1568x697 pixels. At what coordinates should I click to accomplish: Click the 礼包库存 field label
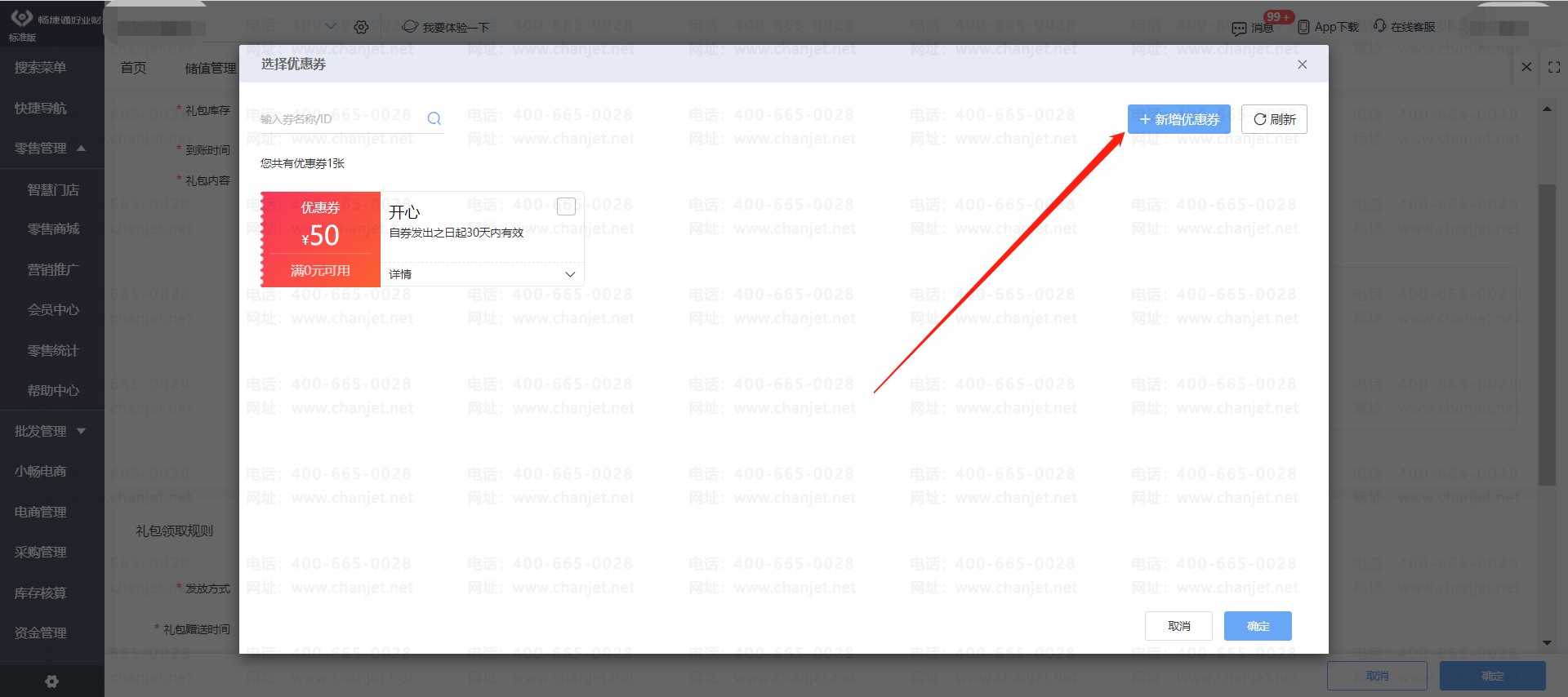coord(207,110)
